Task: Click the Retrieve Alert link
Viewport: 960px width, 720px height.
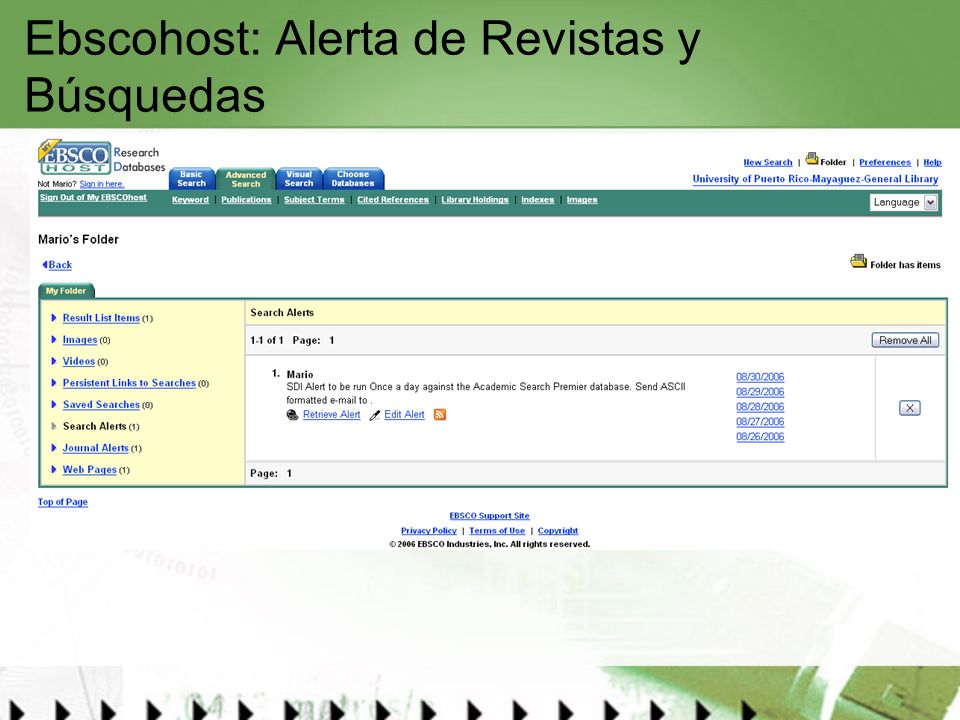Action: pyautogui.click(x=332, y=414)
